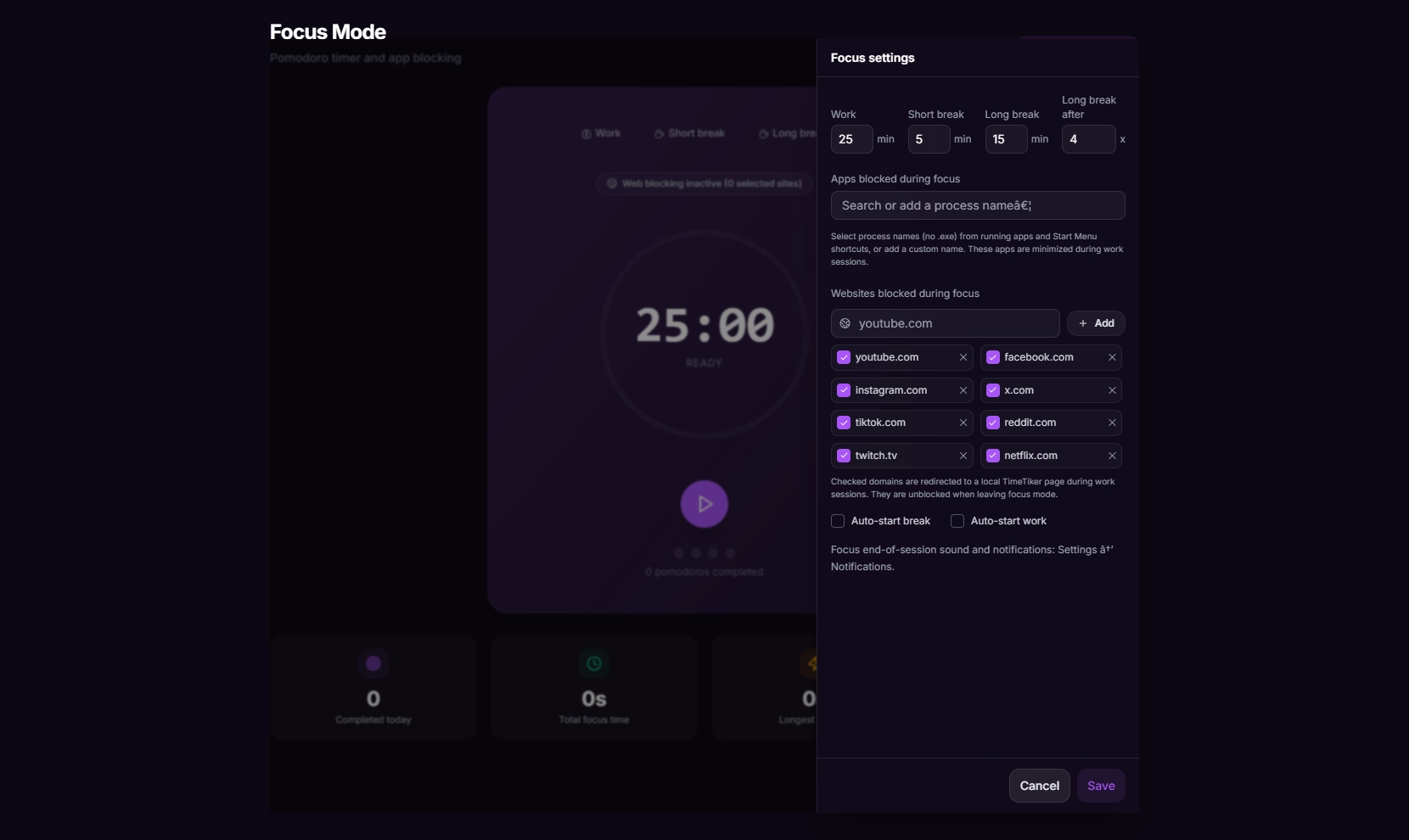Click the website domain input field

[946, 323]
